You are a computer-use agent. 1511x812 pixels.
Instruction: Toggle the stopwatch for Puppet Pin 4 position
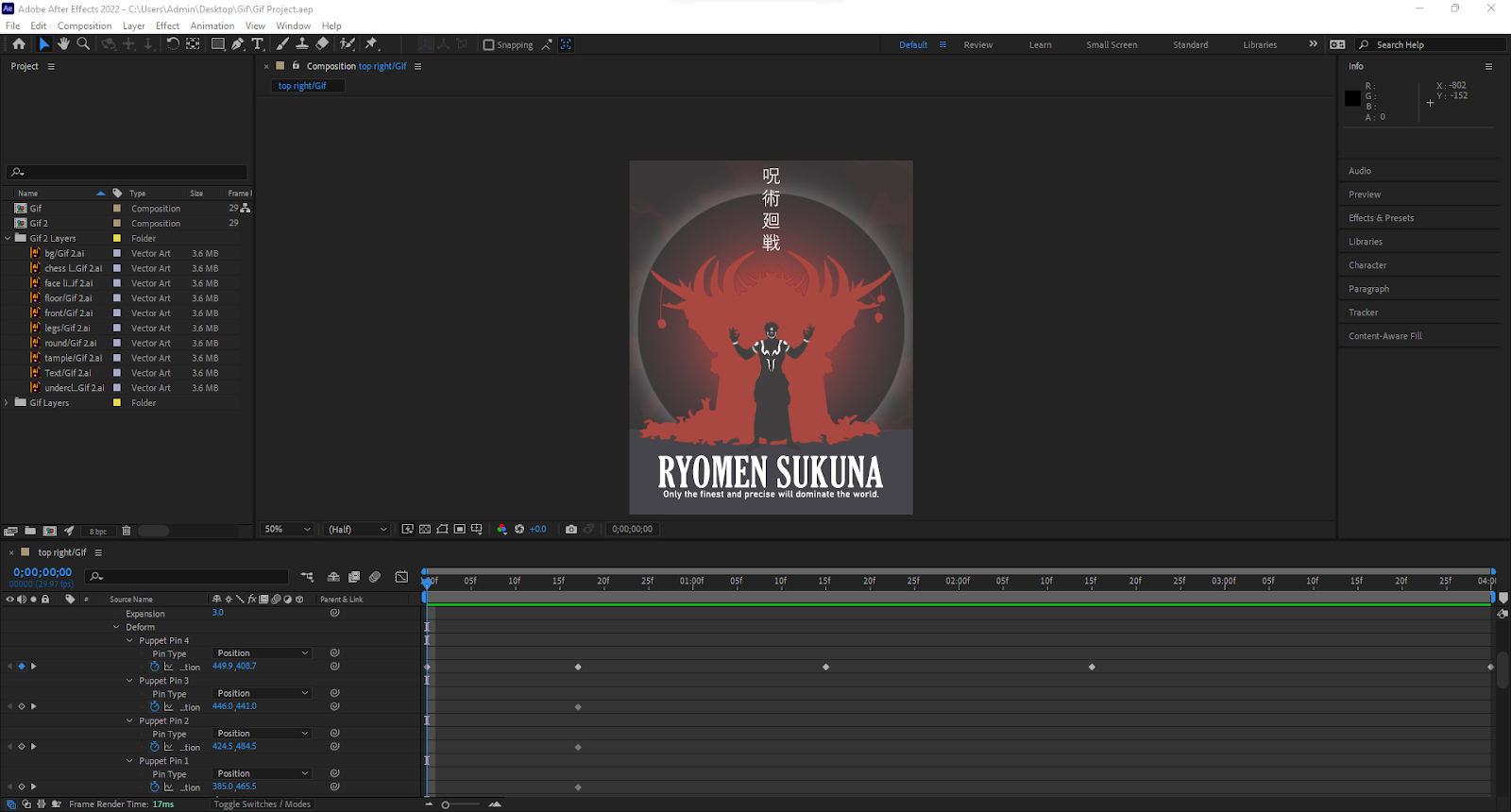[x=155, y=667]
